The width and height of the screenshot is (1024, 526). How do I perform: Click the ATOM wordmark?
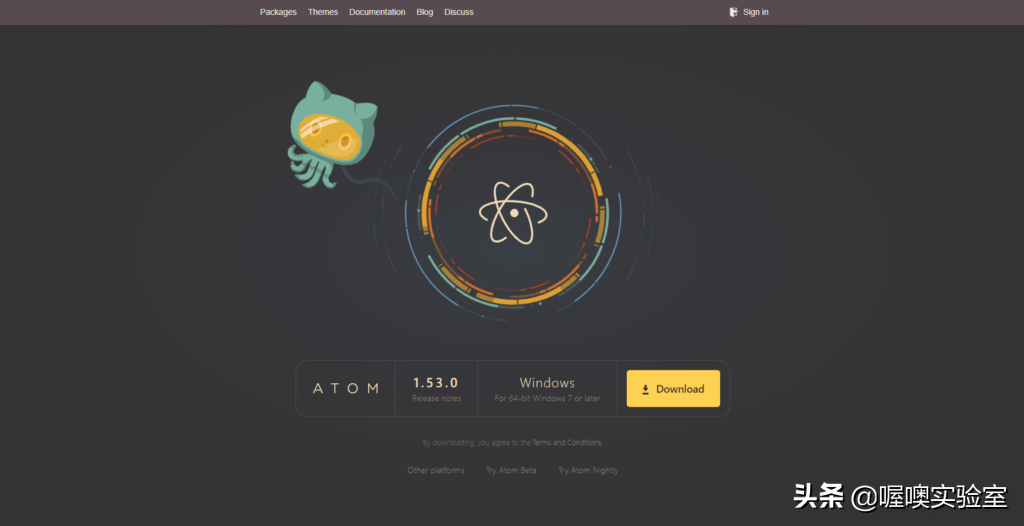click(345, 388)
